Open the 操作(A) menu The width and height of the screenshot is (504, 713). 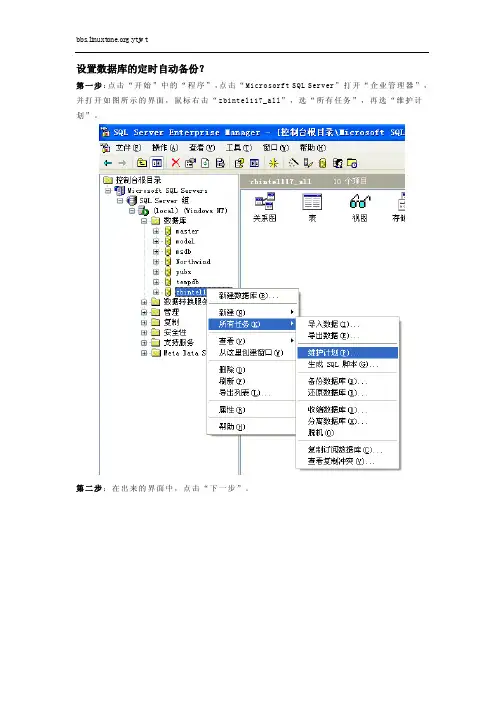click(165, 148)
